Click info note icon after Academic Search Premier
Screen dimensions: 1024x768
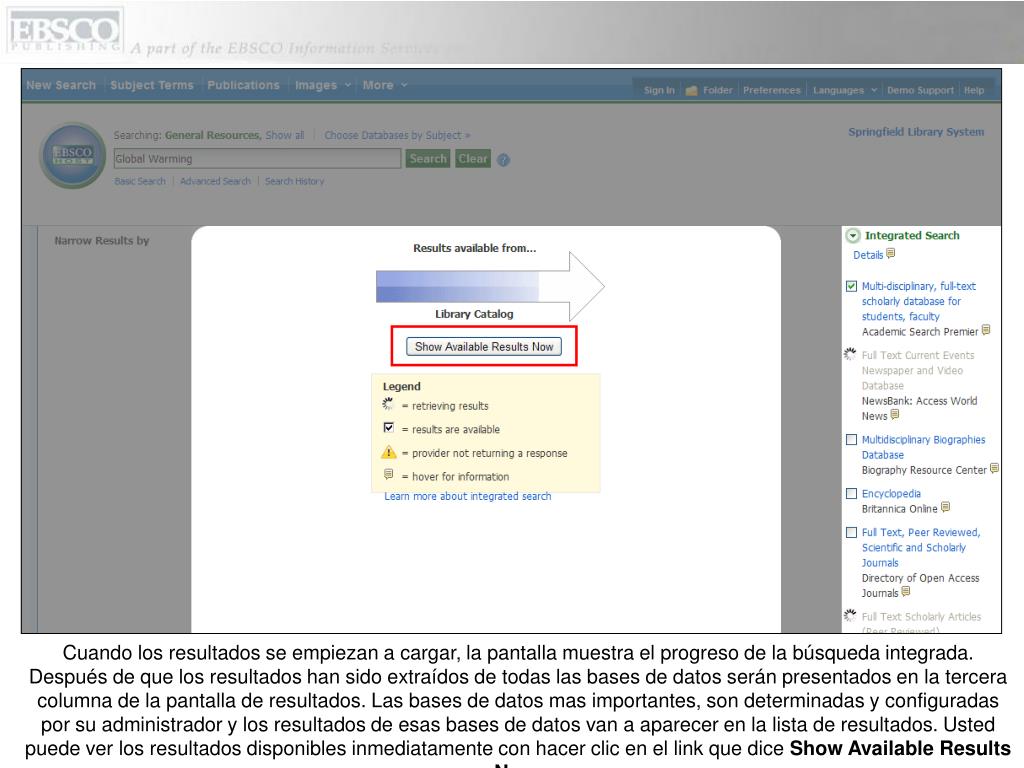[986, 330]
